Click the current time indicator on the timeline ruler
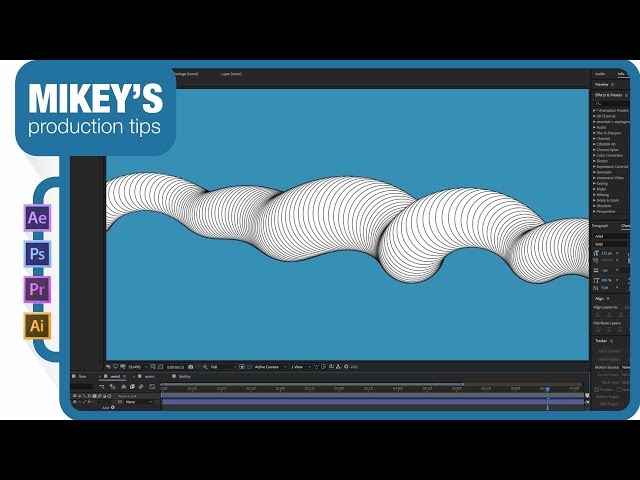This screenshot has height=480, width=640. coord(547,389)
